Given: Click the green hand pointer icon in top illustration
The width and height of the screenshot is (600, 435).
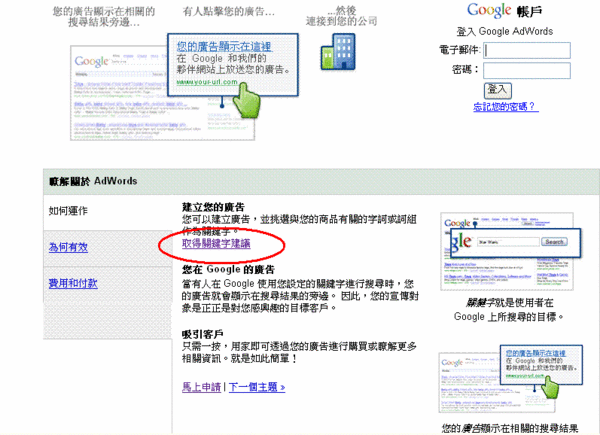Looking at the screenshot, I should click(x=246, y=100).
